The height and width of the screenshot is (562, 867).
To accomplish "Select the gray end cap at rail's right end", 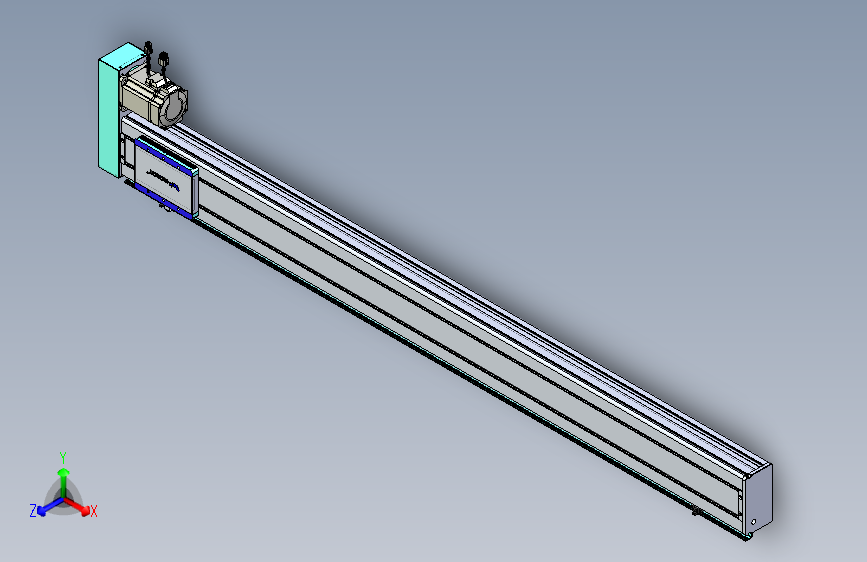I will (758, 501).
